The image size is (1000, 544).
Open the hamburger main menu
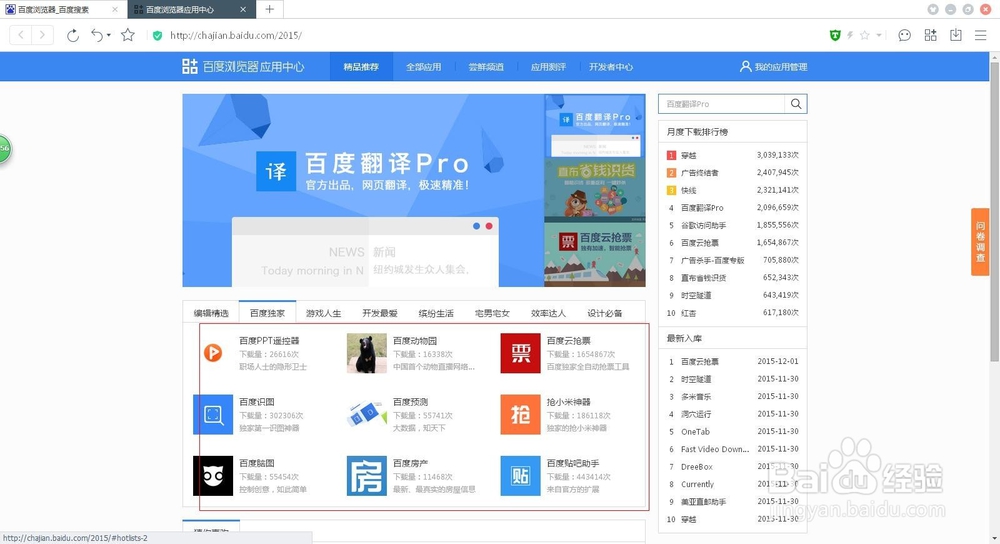click(981, 35)
